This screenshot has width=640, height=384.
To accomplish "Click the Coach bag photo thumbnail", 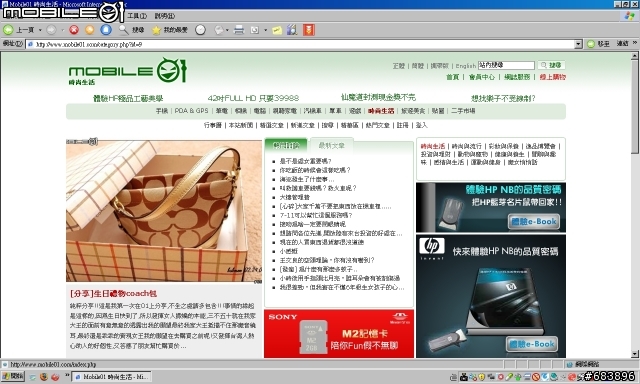I will (x=164, y=211).
